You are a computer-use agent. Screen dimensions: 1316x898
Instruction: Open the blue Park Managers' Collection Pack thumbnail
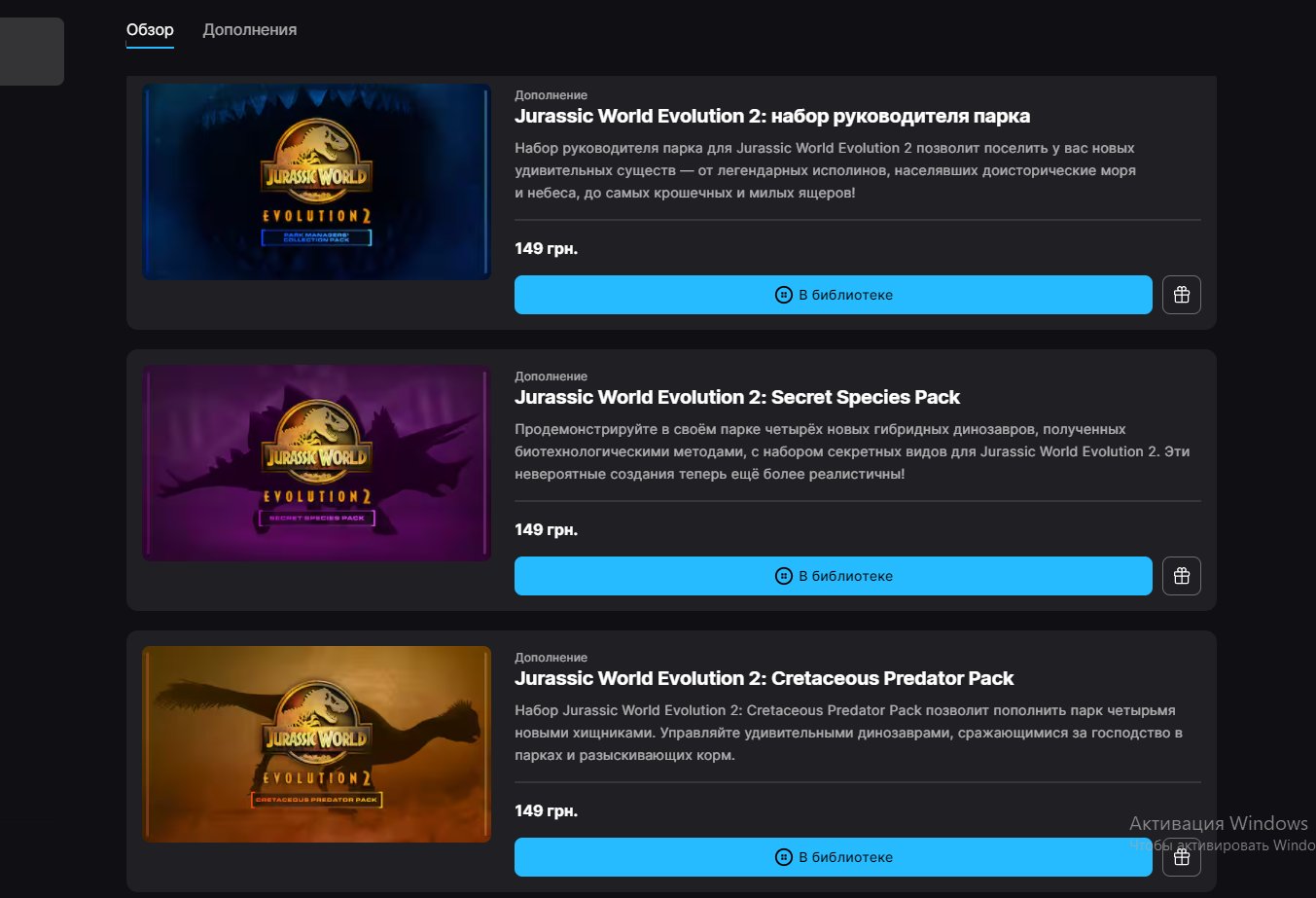click(x=317, y=182)
